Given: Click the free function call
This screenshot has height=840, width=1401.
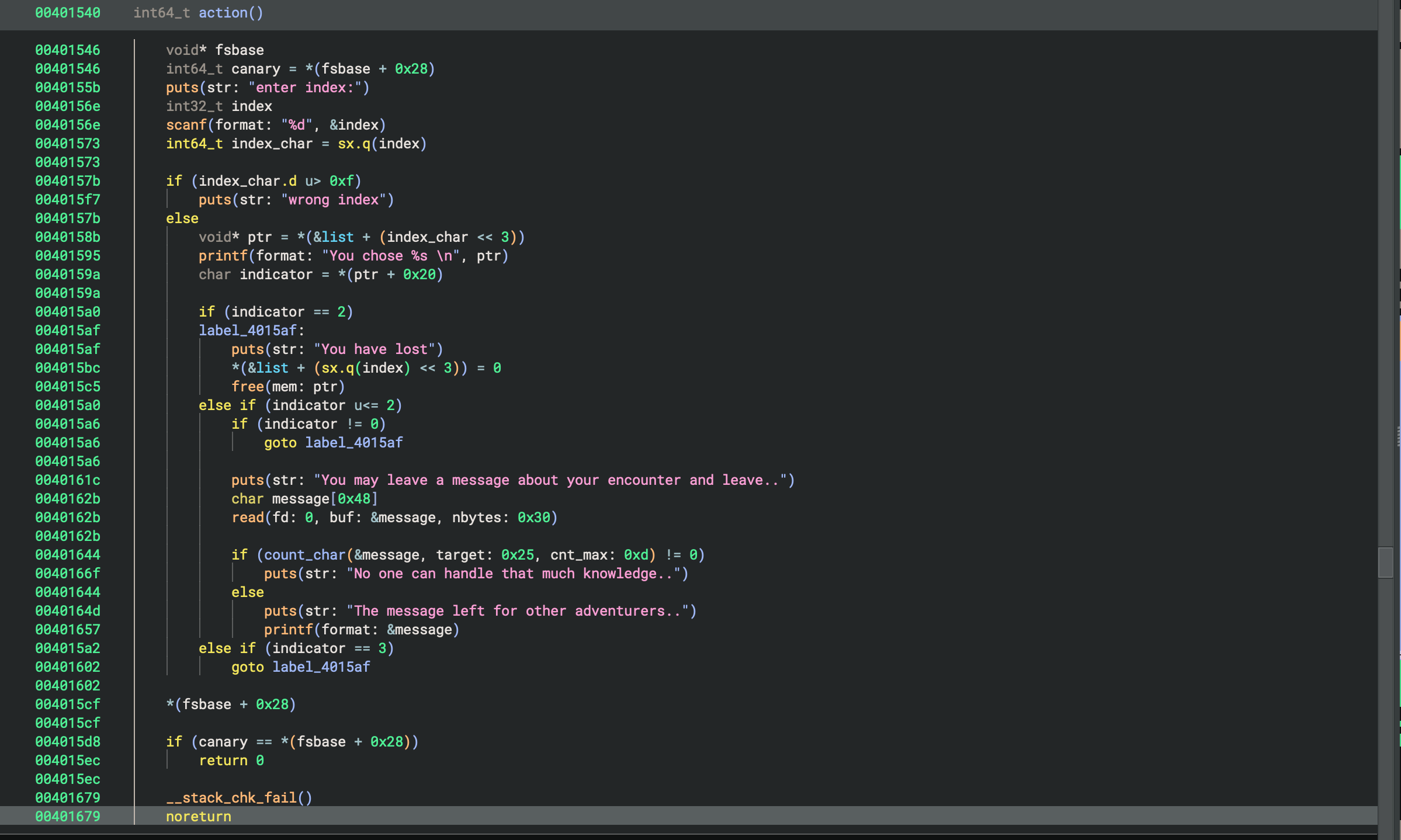Looking at the screenshot, I should 247,387.
